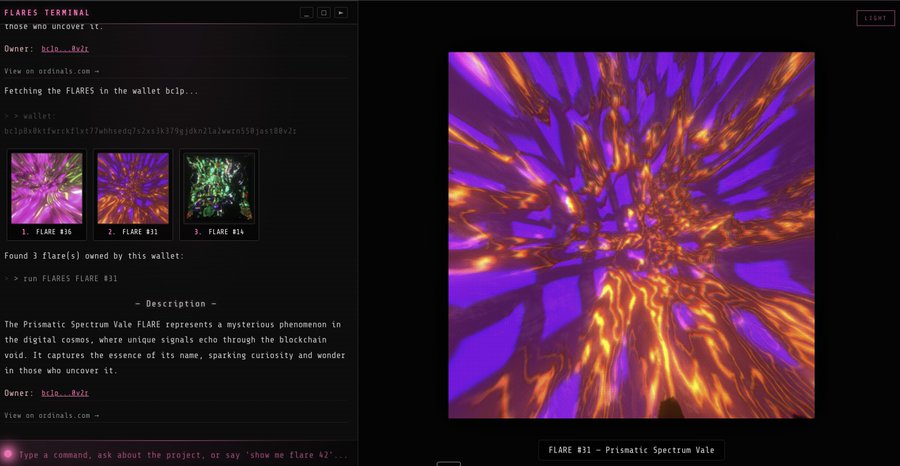Screen dimensions: 900x466
Task: Click the '– Description –' heading
Action: pyautogui.click(x=176, y=304)
